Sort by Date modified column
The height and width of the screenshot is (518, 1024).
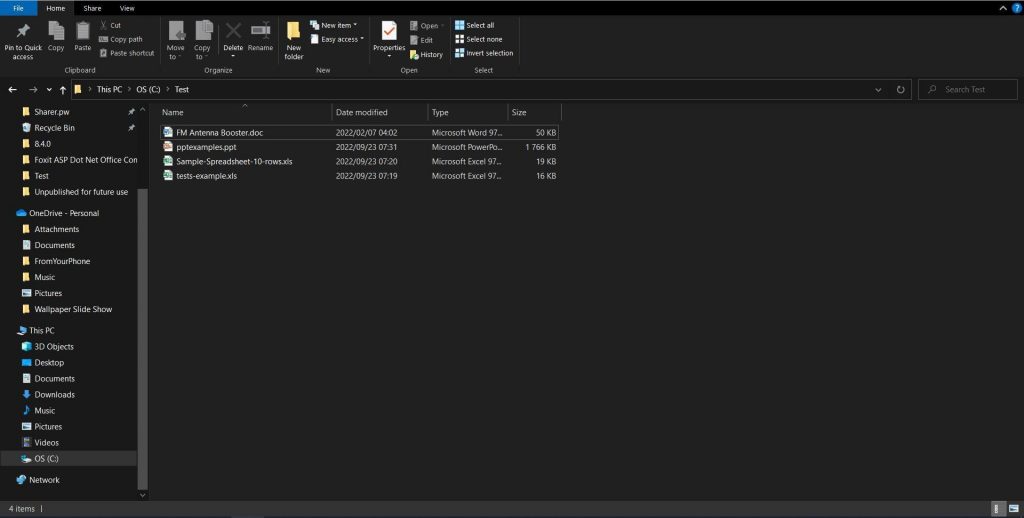(380, 112)
